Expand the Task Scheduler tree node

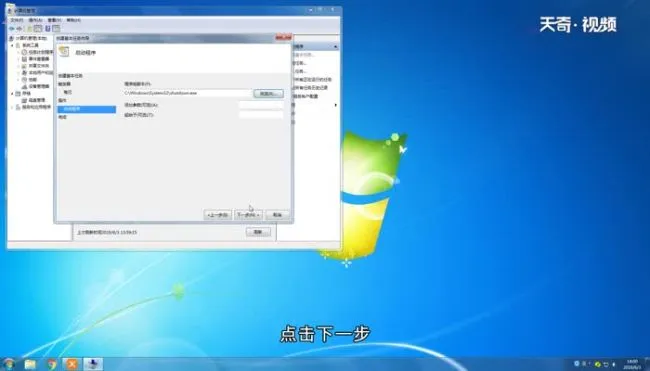pos(18,52)
